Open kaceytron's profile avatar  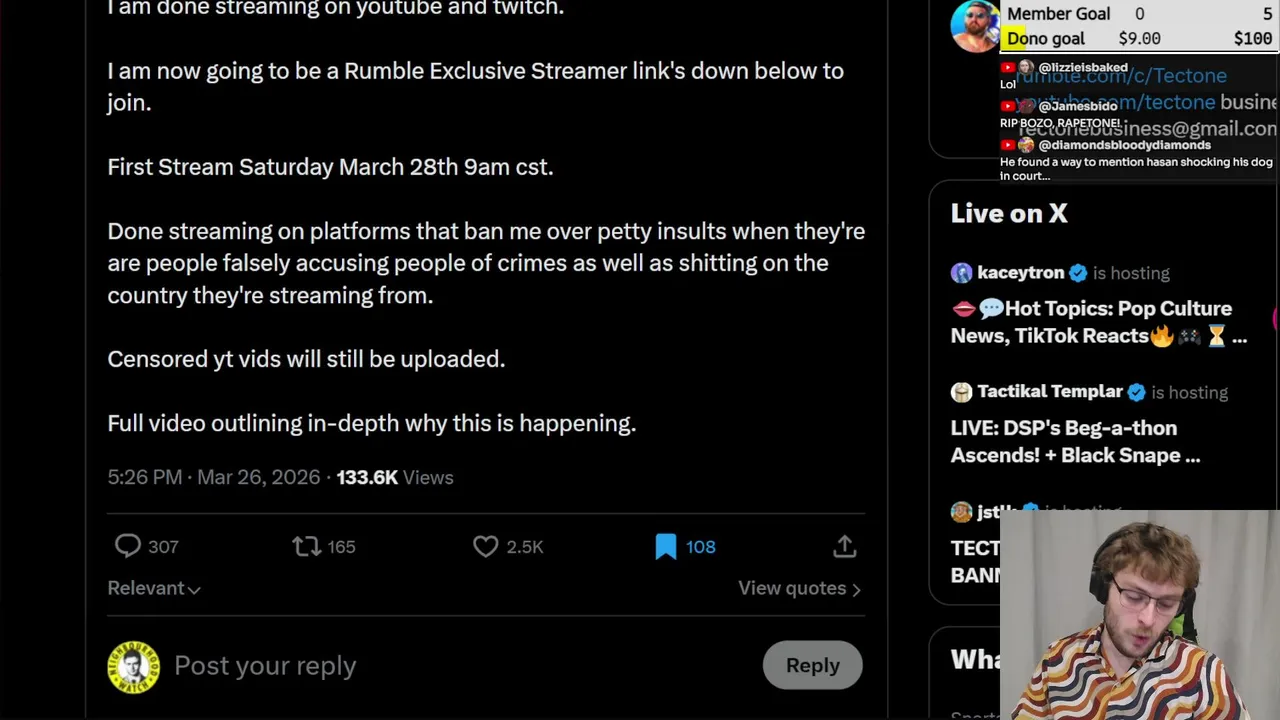click(961, 273)
